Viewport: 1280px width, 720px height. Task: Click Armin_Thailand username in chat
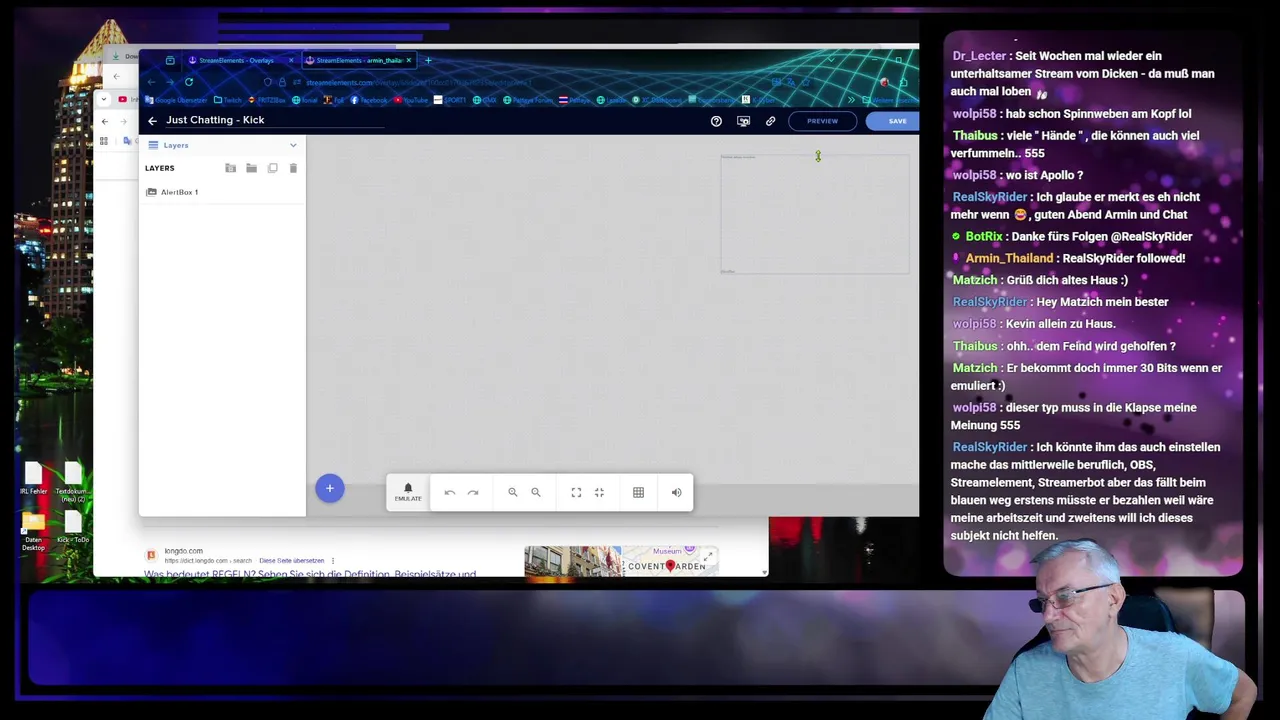[x=1009, y=258]
